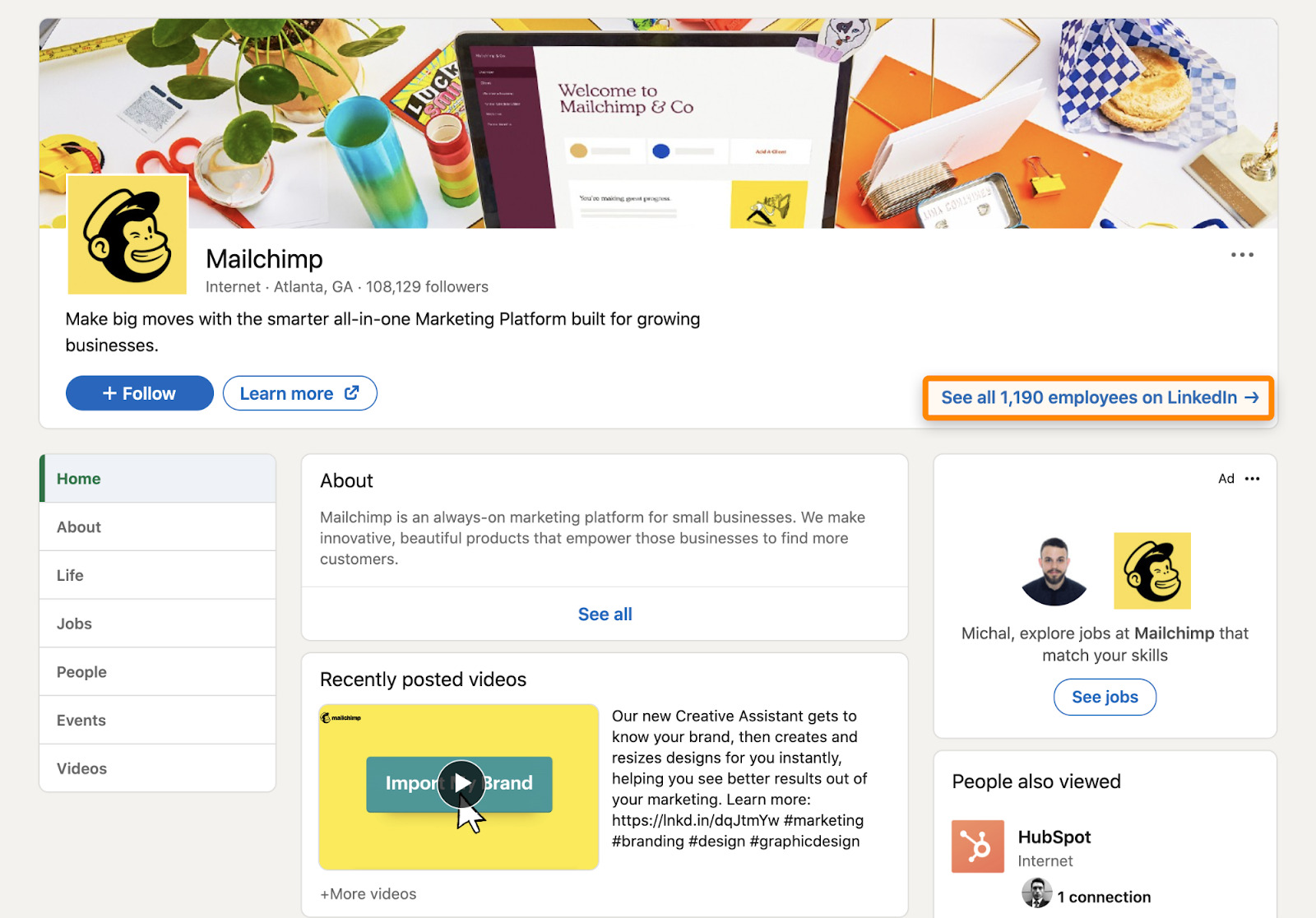
Task: Click the Mailchimp logo in the job ad
Action: pos(1151,571)
